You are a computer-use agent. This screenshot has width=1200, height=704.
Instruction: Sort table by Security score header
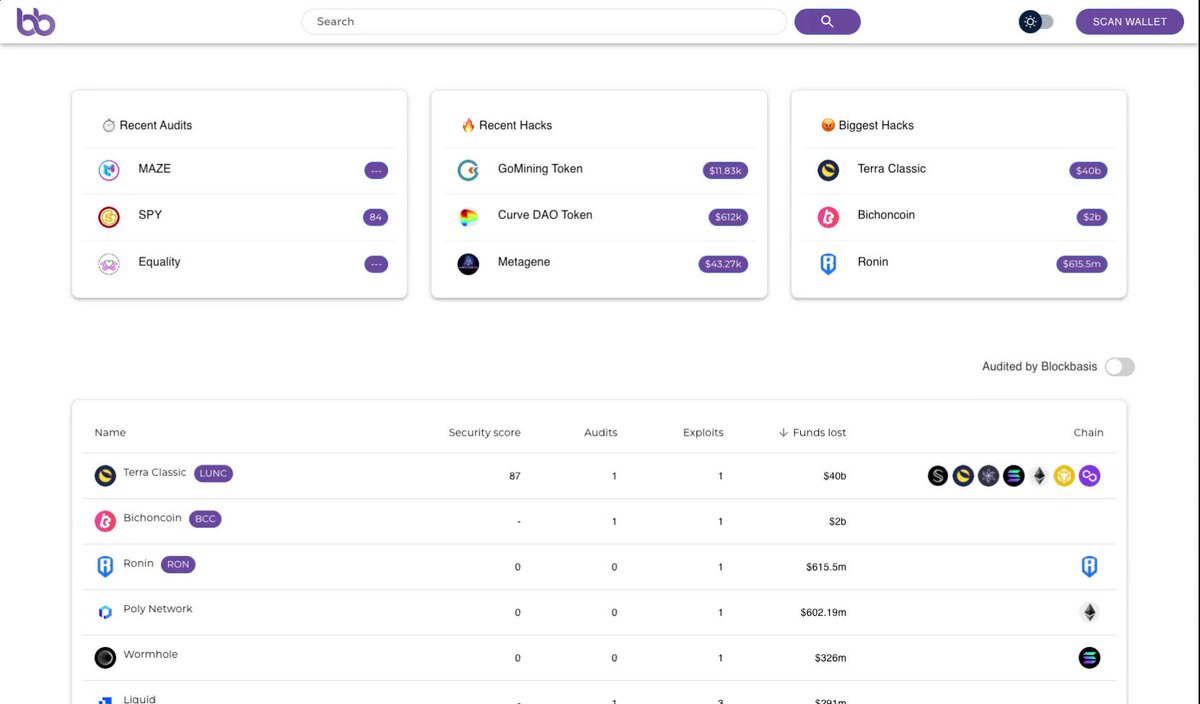(x=484, y=433)
